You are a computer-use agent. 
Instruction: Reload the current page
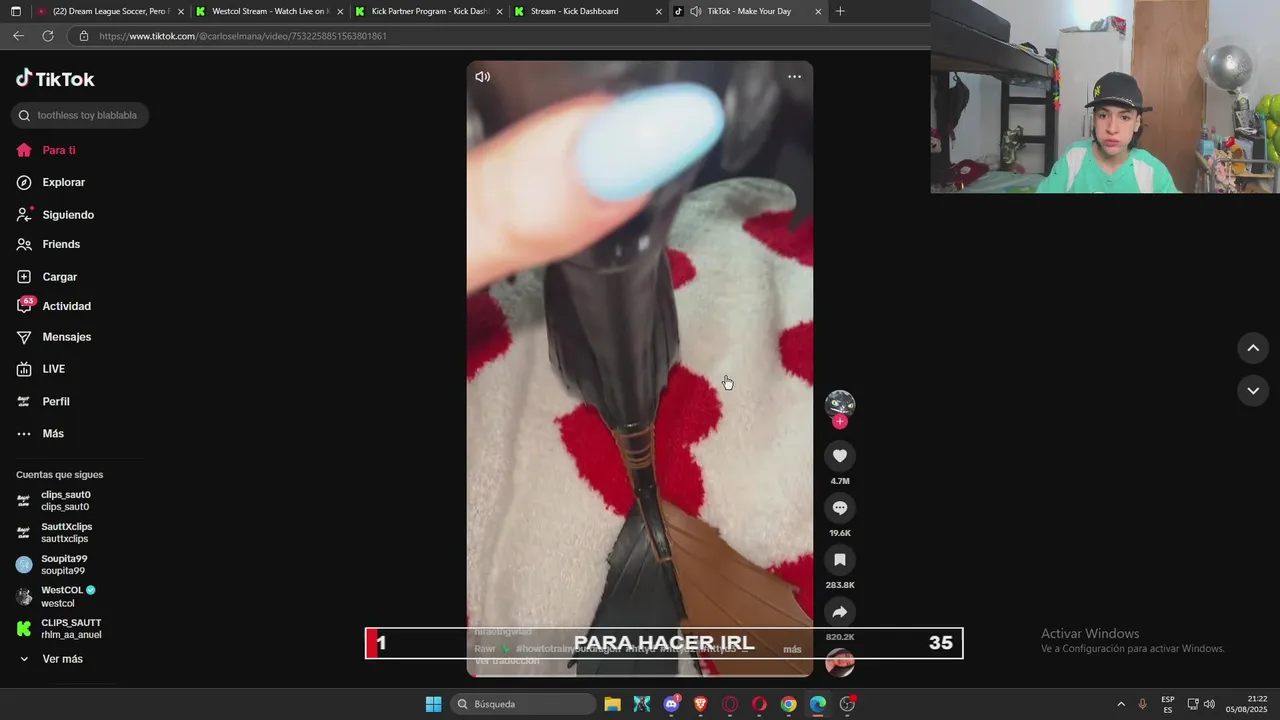(x=47, y=36)
